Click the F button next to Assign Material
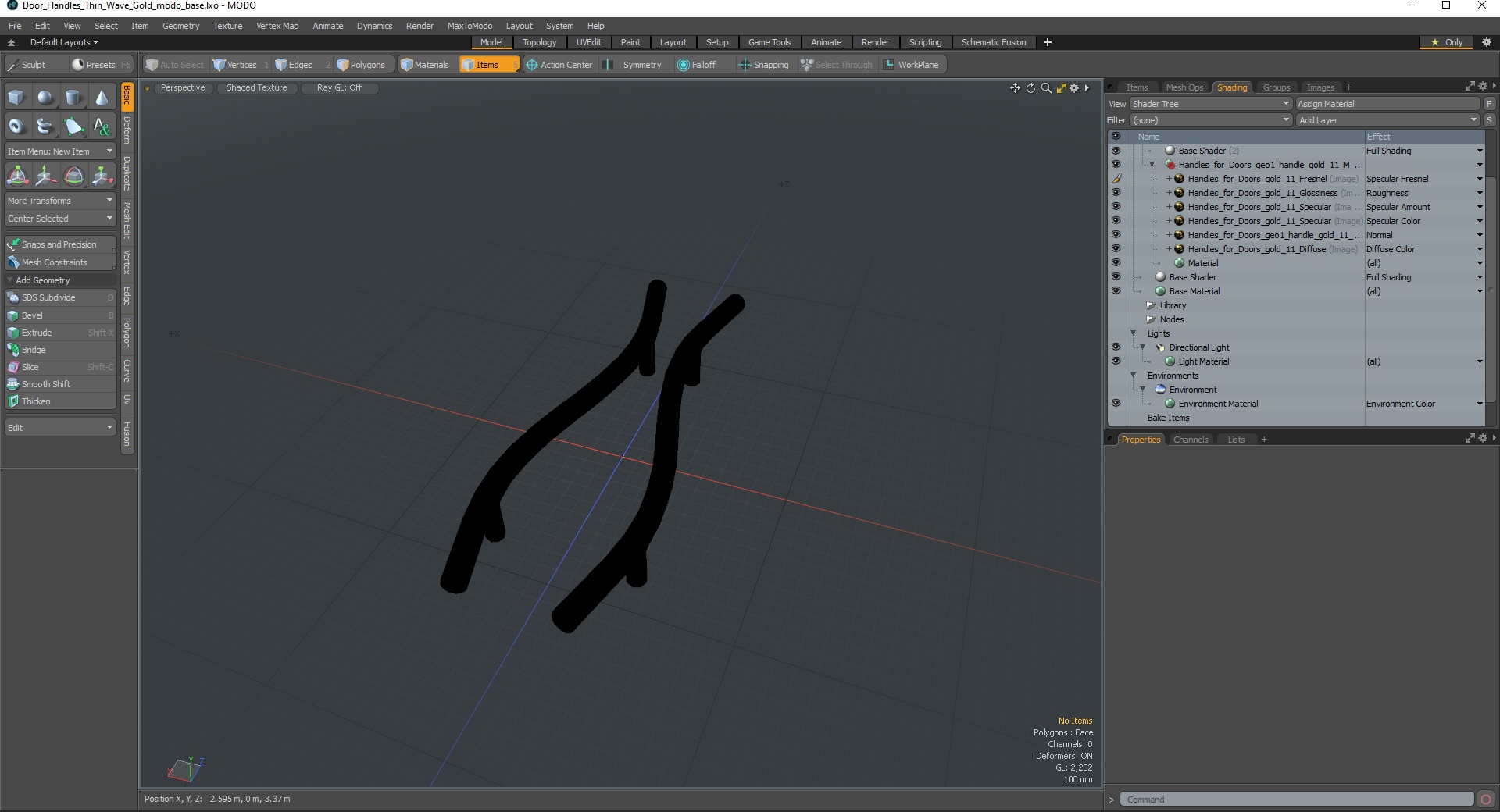The height and width of the screenshot is (812, 1500). 1489,104
